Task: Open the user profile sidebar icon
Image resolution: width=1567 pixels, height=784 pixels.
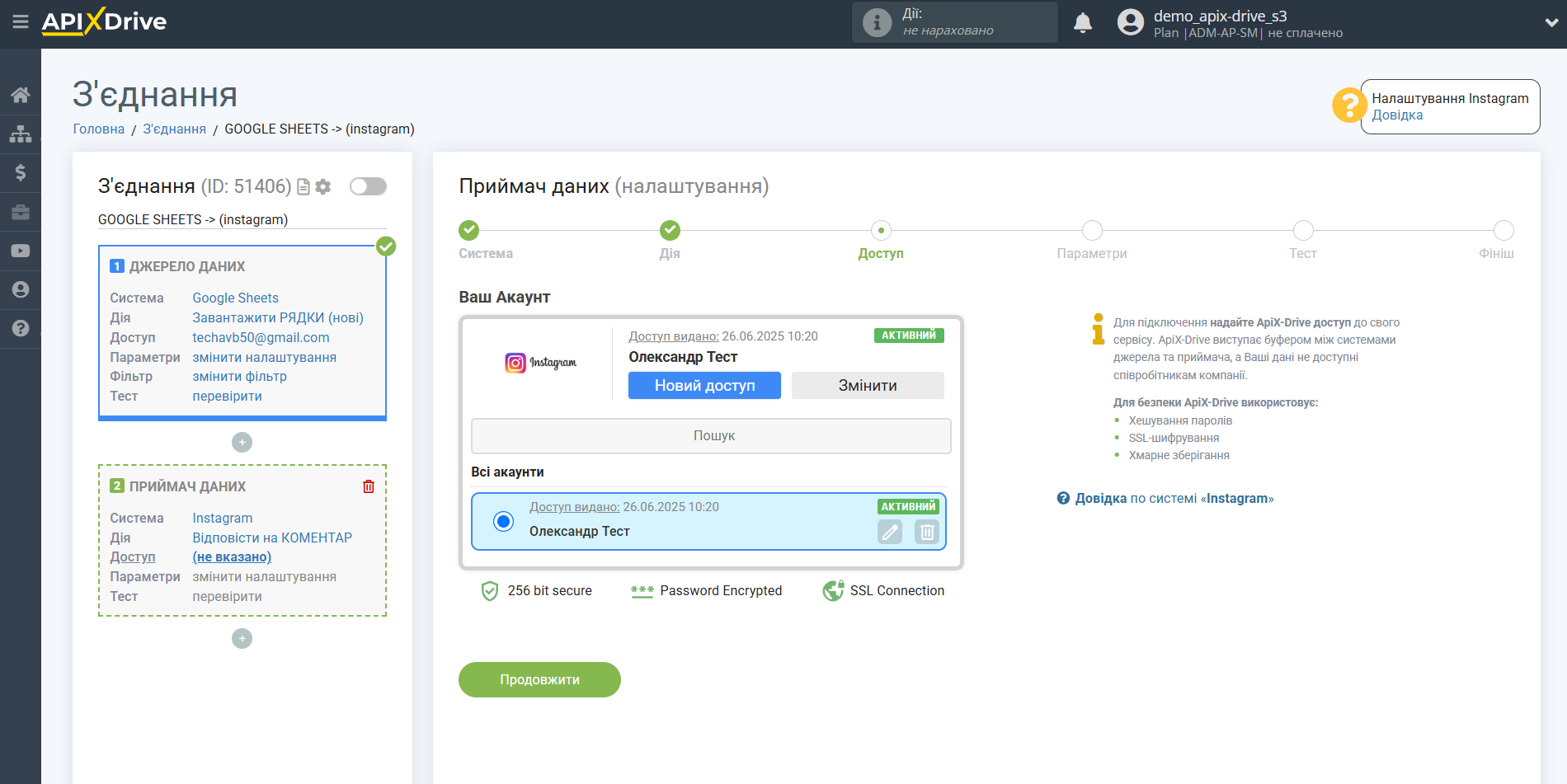Action: coord(21,289)
